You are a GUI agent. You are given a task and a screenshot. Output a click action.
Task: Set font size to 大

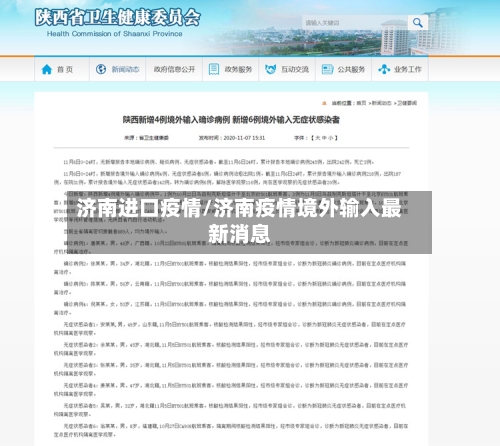[318, 138]
